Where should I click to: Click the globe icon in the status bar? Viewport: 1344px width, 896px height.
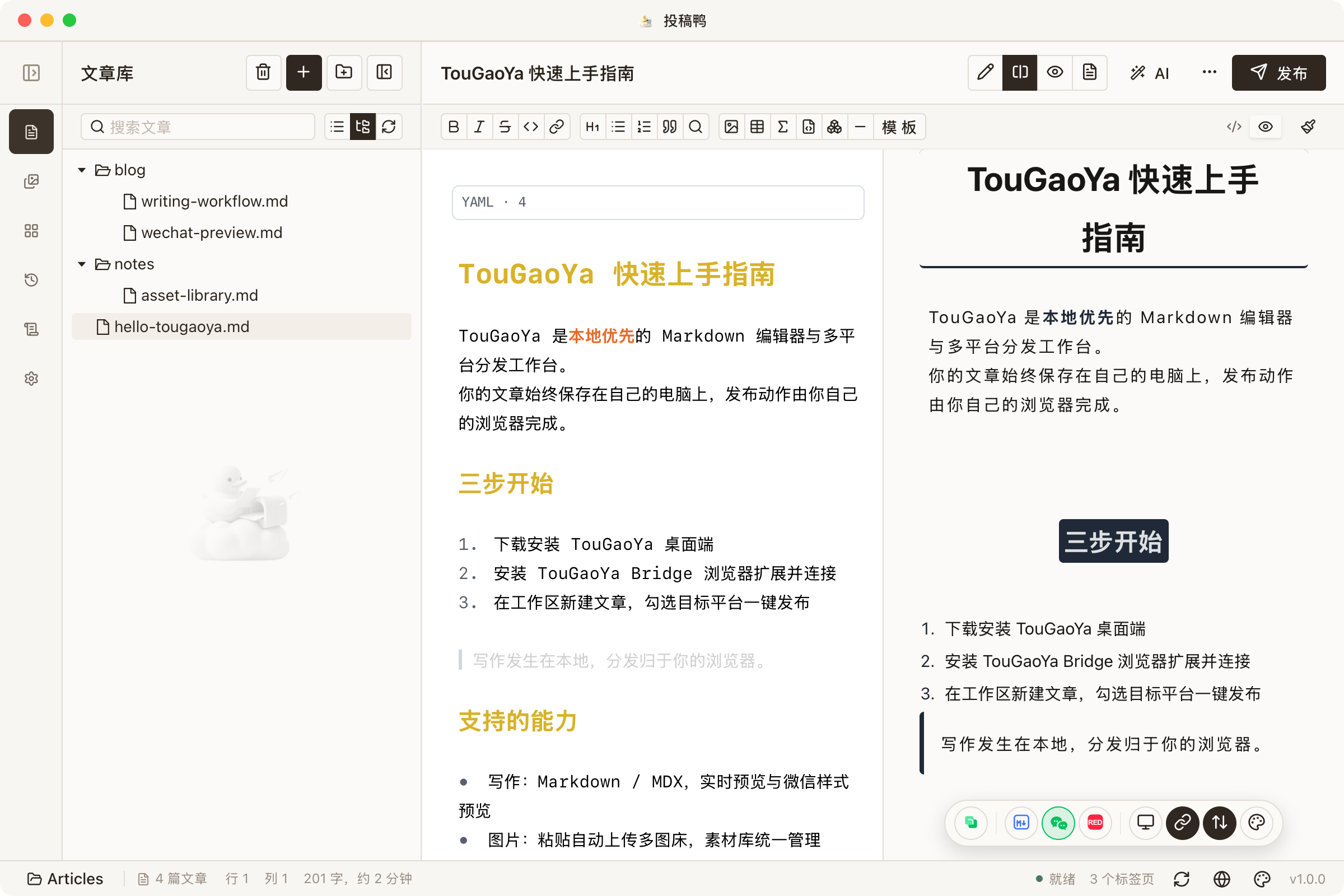1222,879
